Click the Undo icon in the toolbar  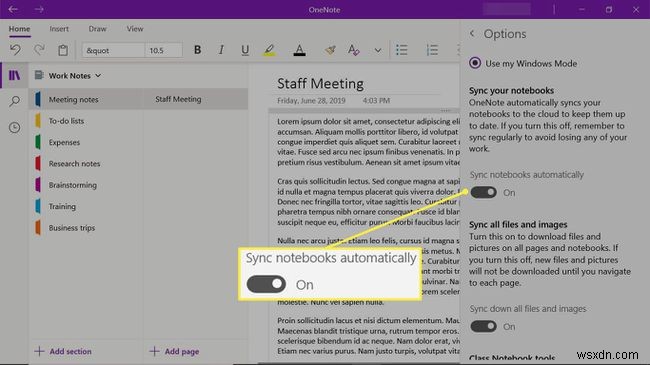click(15, 50)
